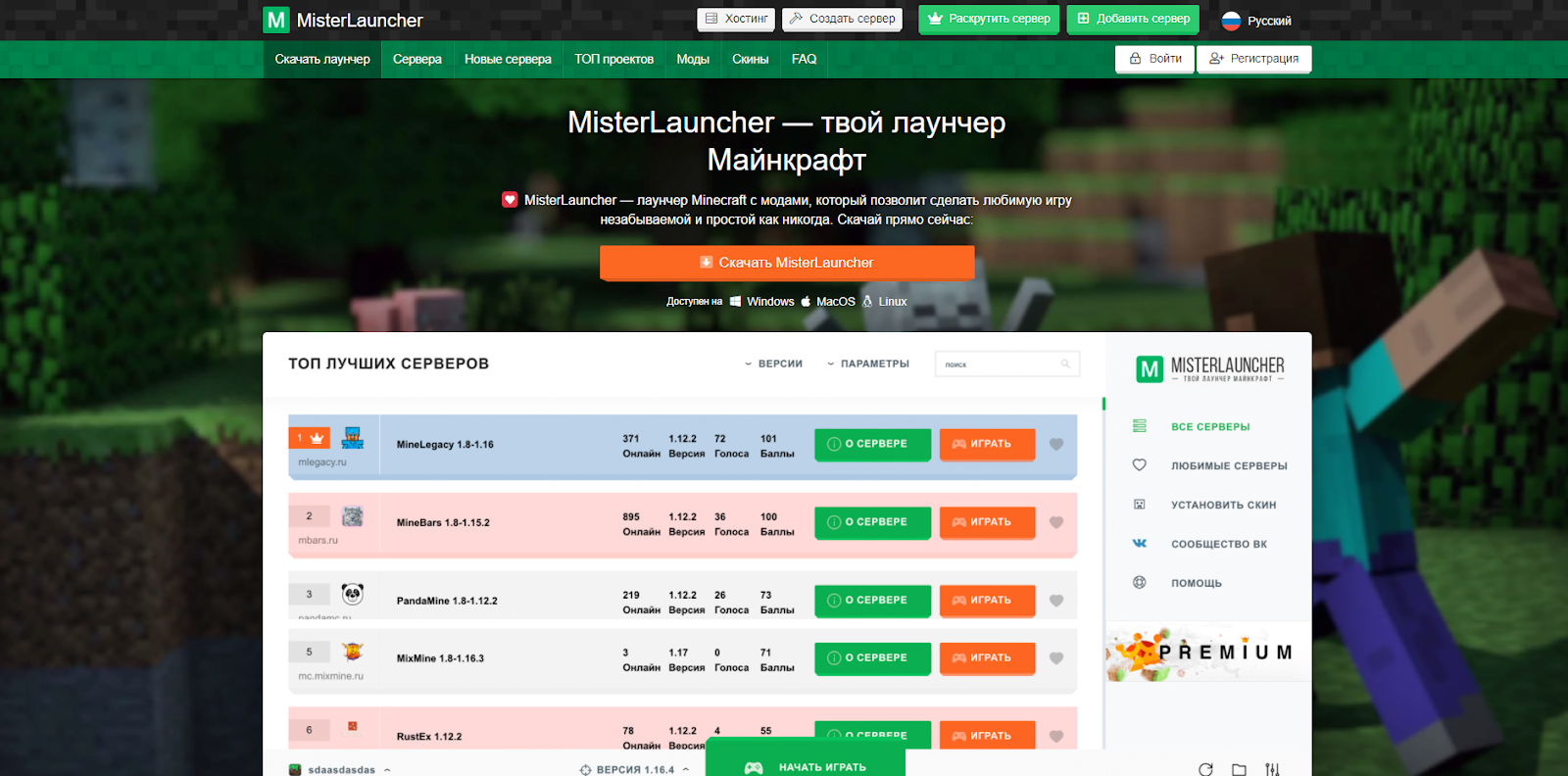This screenshot has height=776, width=1568.
Task: Favorite MixMine with the heart
Action: click(1056, 658)
